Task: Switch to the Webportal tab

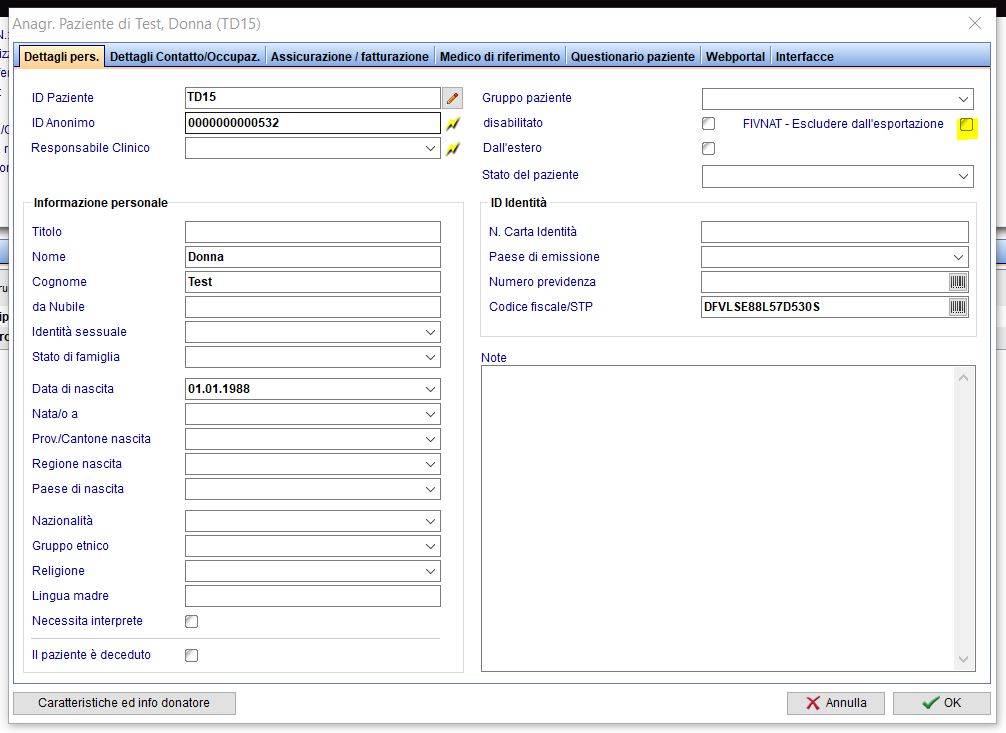Action: pos(735,56)
